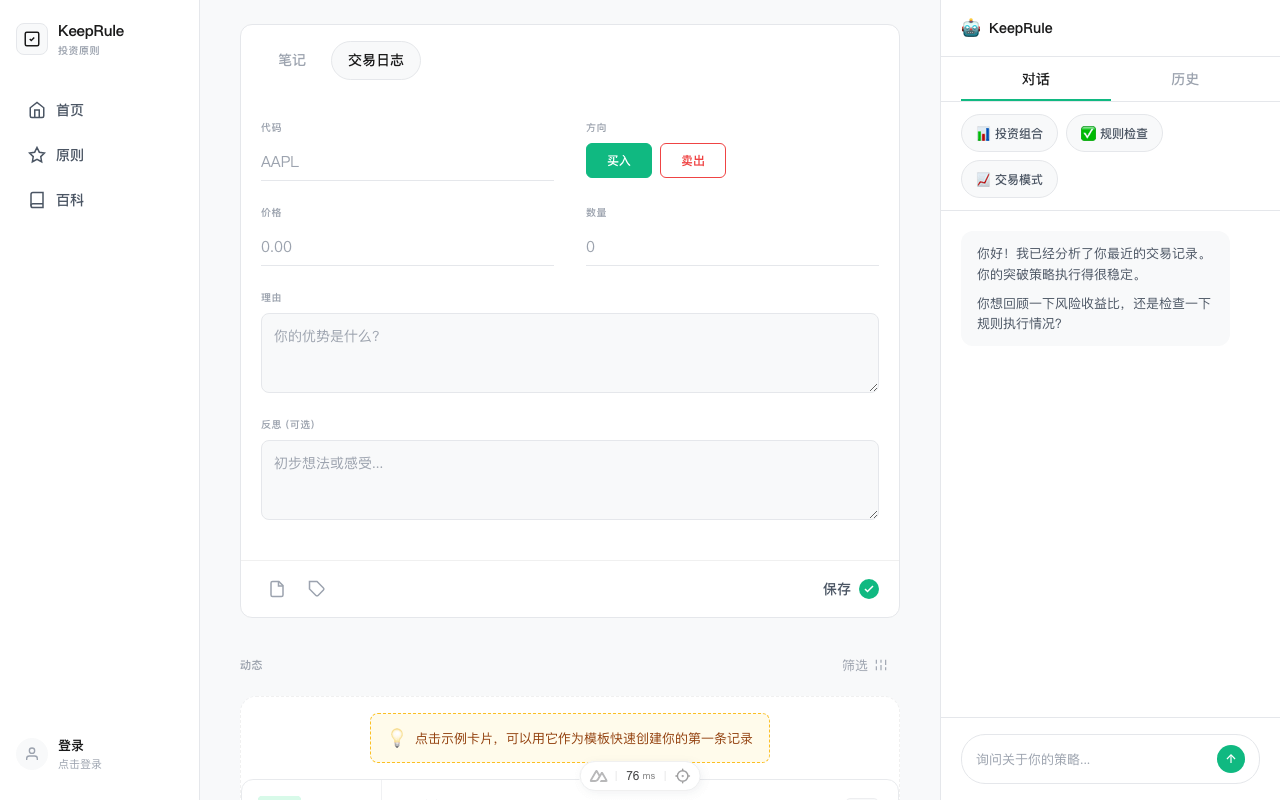
Task: Click the triangle icon left of 76 ms
Action: [x=599, y=776]
